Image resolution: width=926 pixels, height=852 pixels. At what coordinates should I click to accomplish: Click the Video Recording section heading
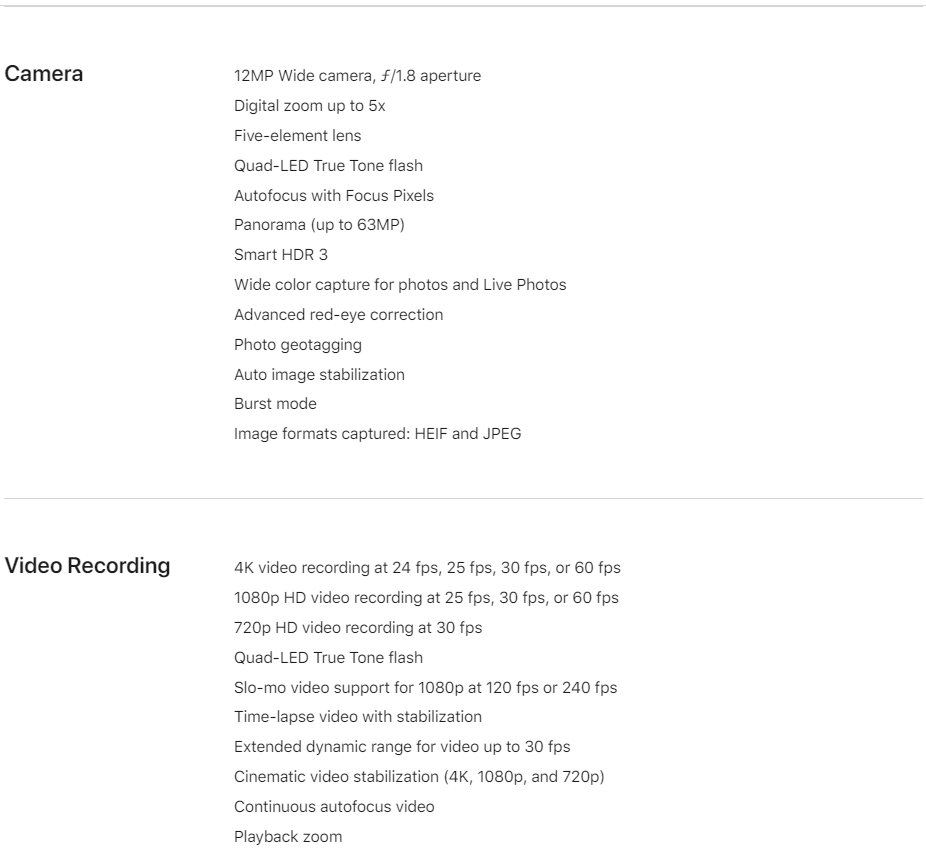point(87,566)
